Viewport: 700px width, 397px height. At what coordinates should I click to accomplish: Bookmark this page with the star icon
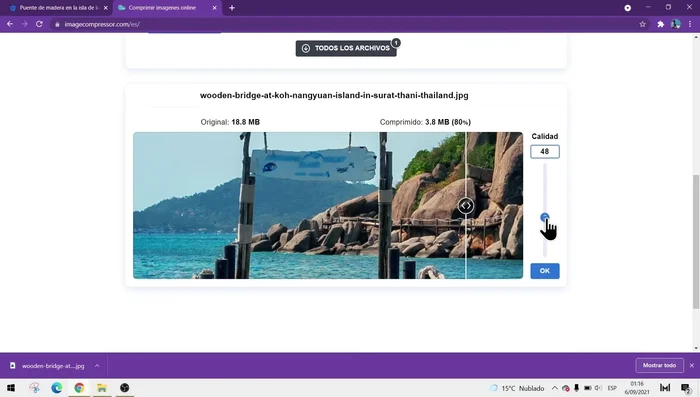pos(642,24)
